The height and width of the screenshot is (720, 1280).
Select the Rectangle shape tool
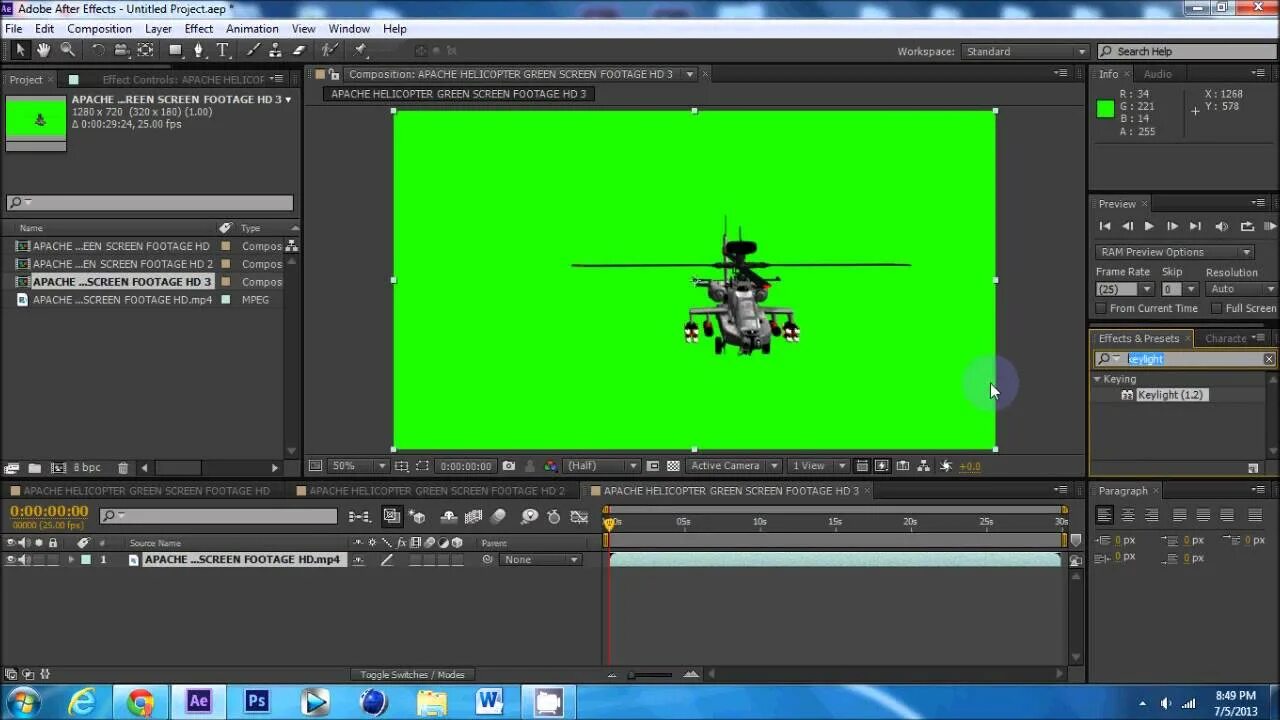coord(175,50)
